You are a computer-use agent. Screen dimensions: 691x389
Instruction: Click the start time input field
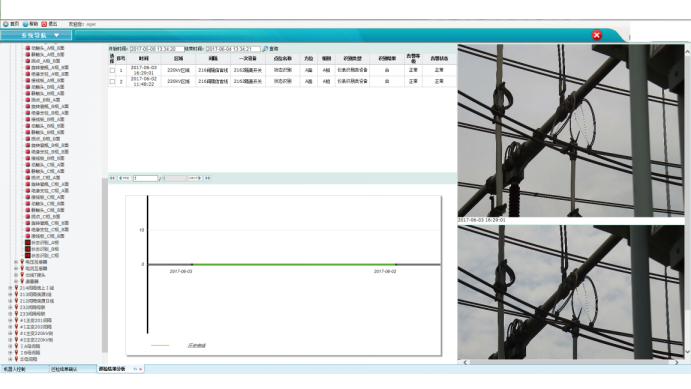[x=156, y=49]
